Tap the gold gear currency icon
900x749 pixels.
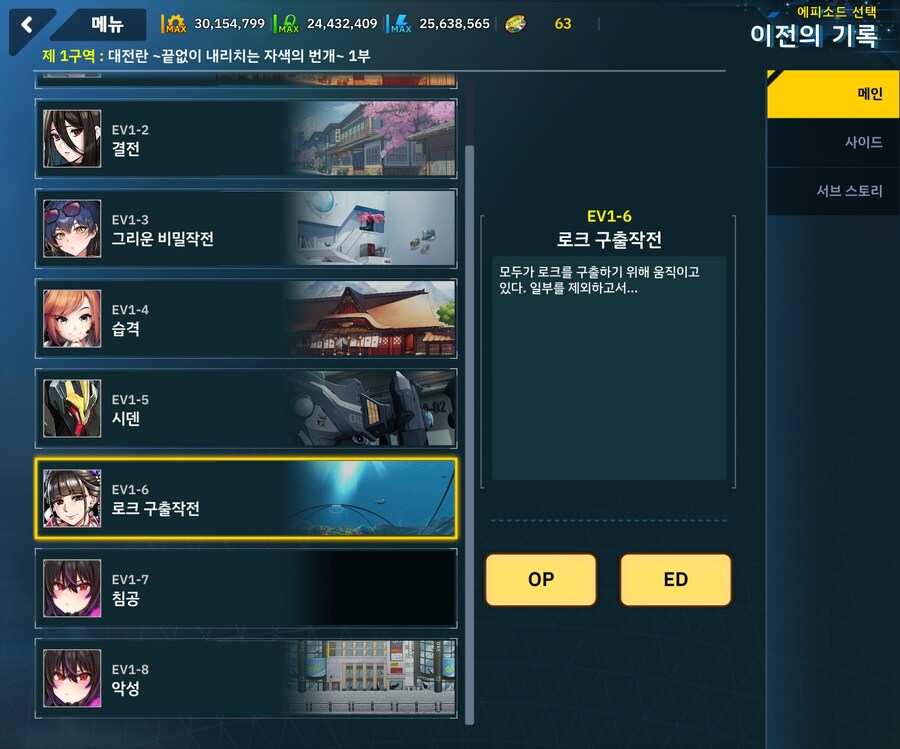tap(174, 24)
